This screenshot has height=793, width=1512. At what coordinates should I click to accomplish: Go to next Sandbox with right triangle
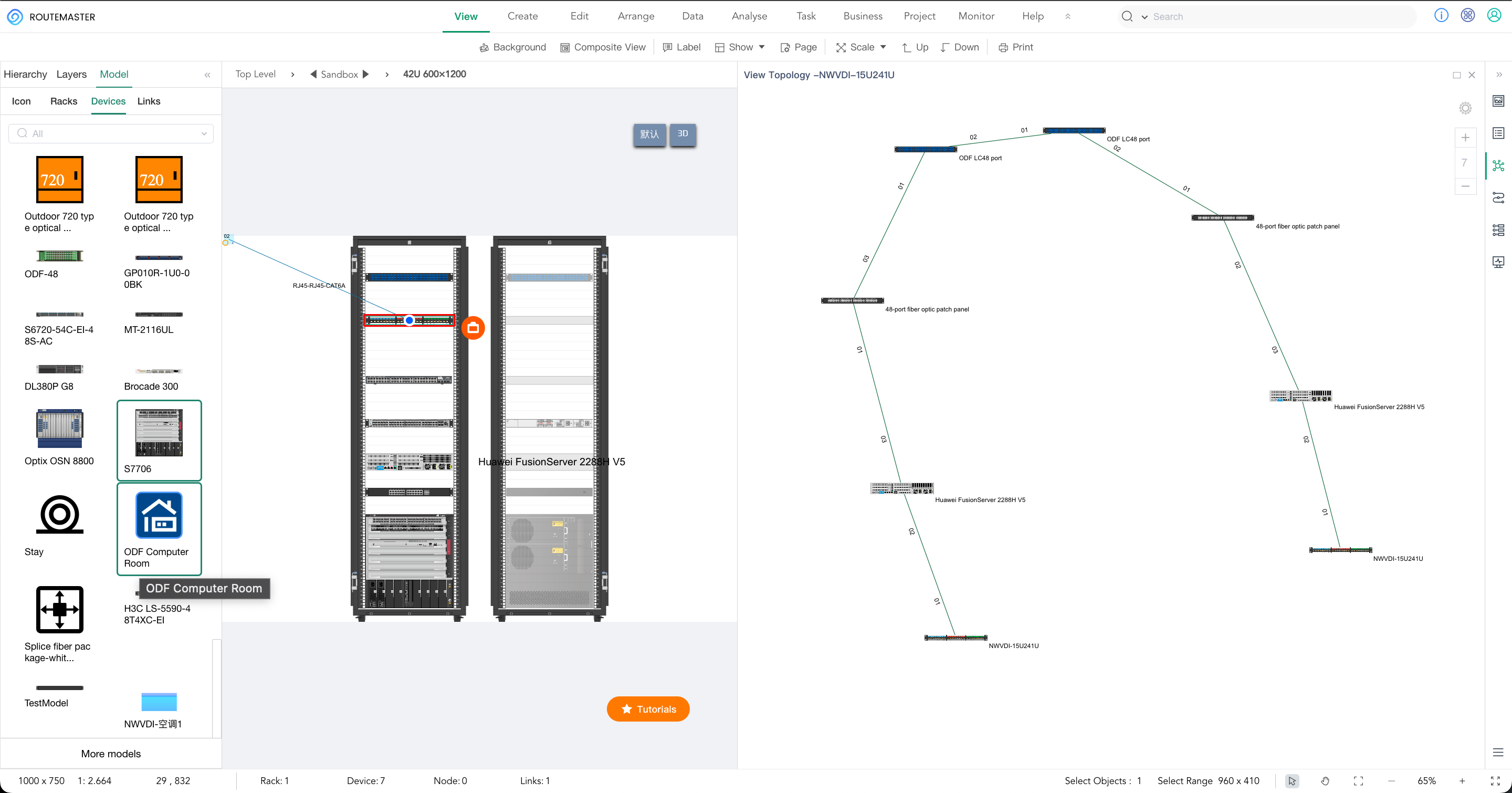[366, 74]
